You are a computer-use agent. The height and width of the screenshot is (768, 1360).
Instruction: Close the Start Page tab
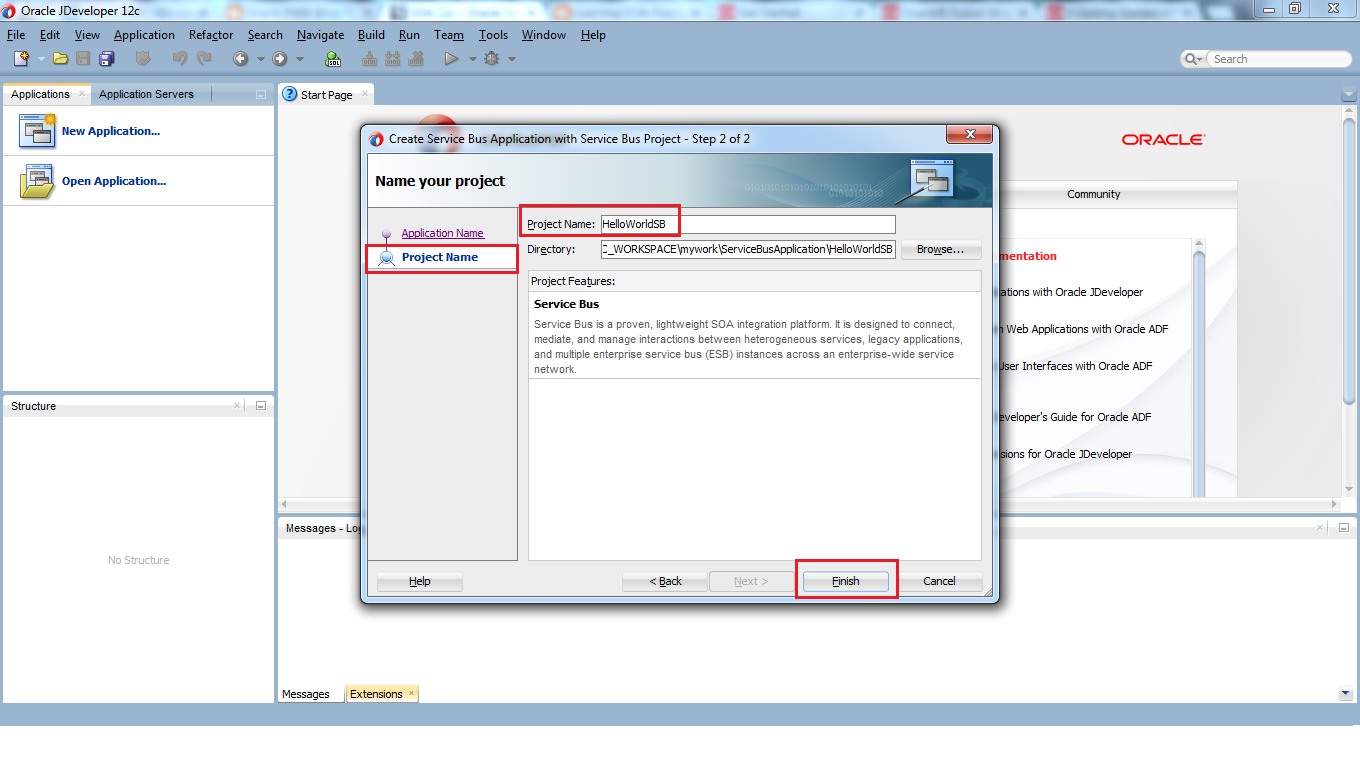pos(365,94)
